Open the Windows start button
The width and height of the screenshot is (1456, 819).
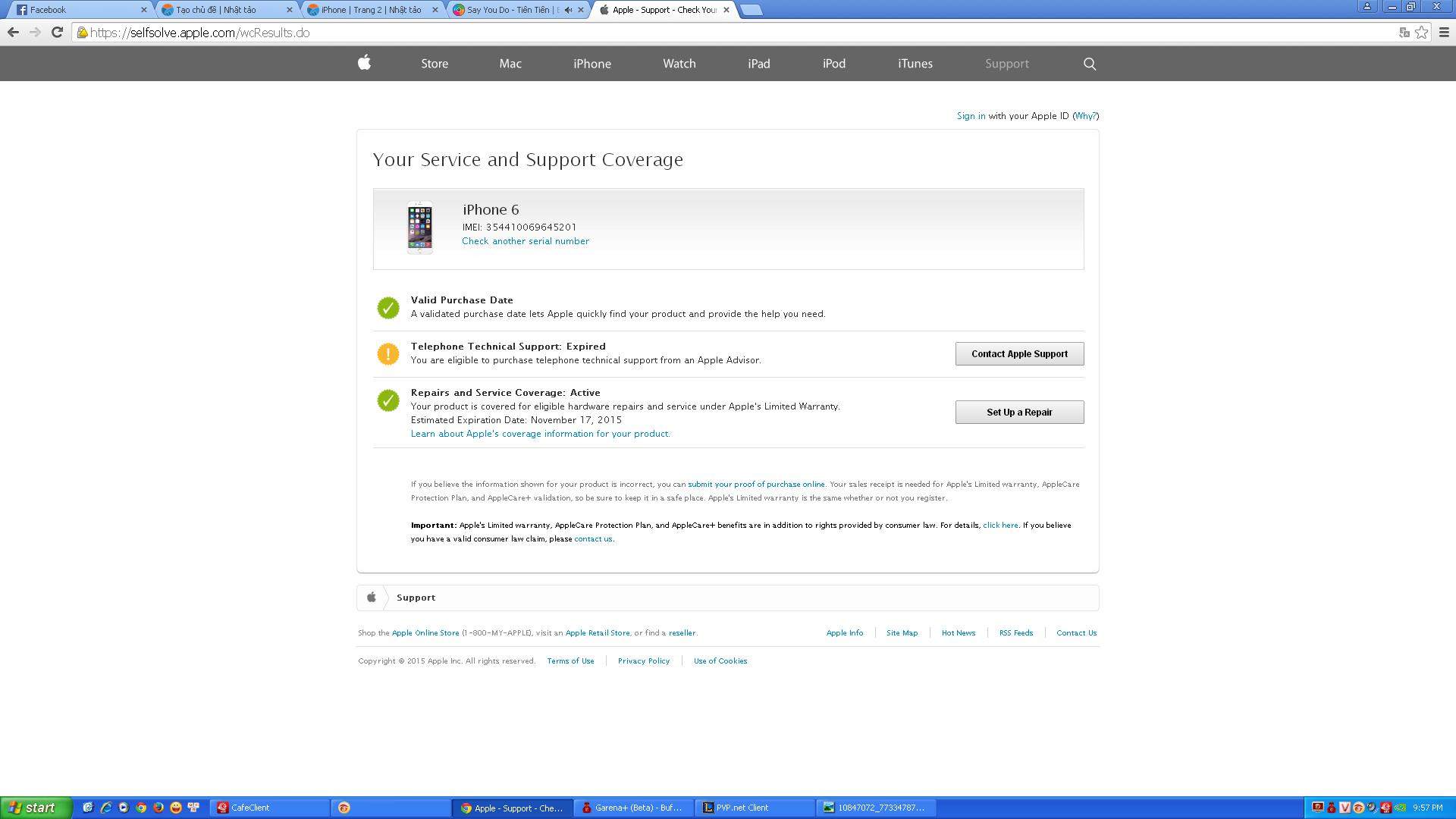pyautogui.click(x=36, y=808)
